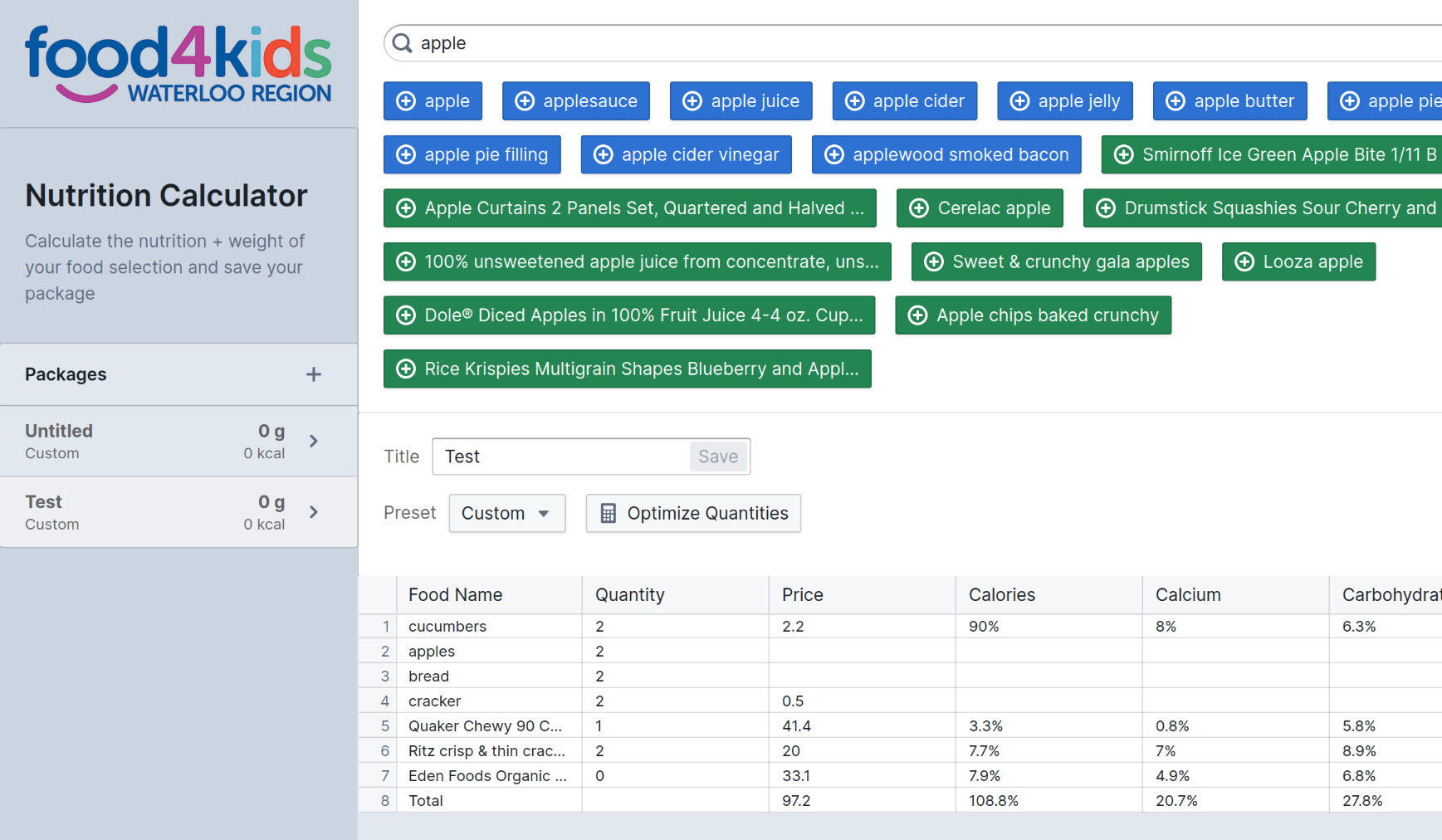Choose the apple butter suggestion
Viewport: 1442px width, 840px height.
[1230, 100]
